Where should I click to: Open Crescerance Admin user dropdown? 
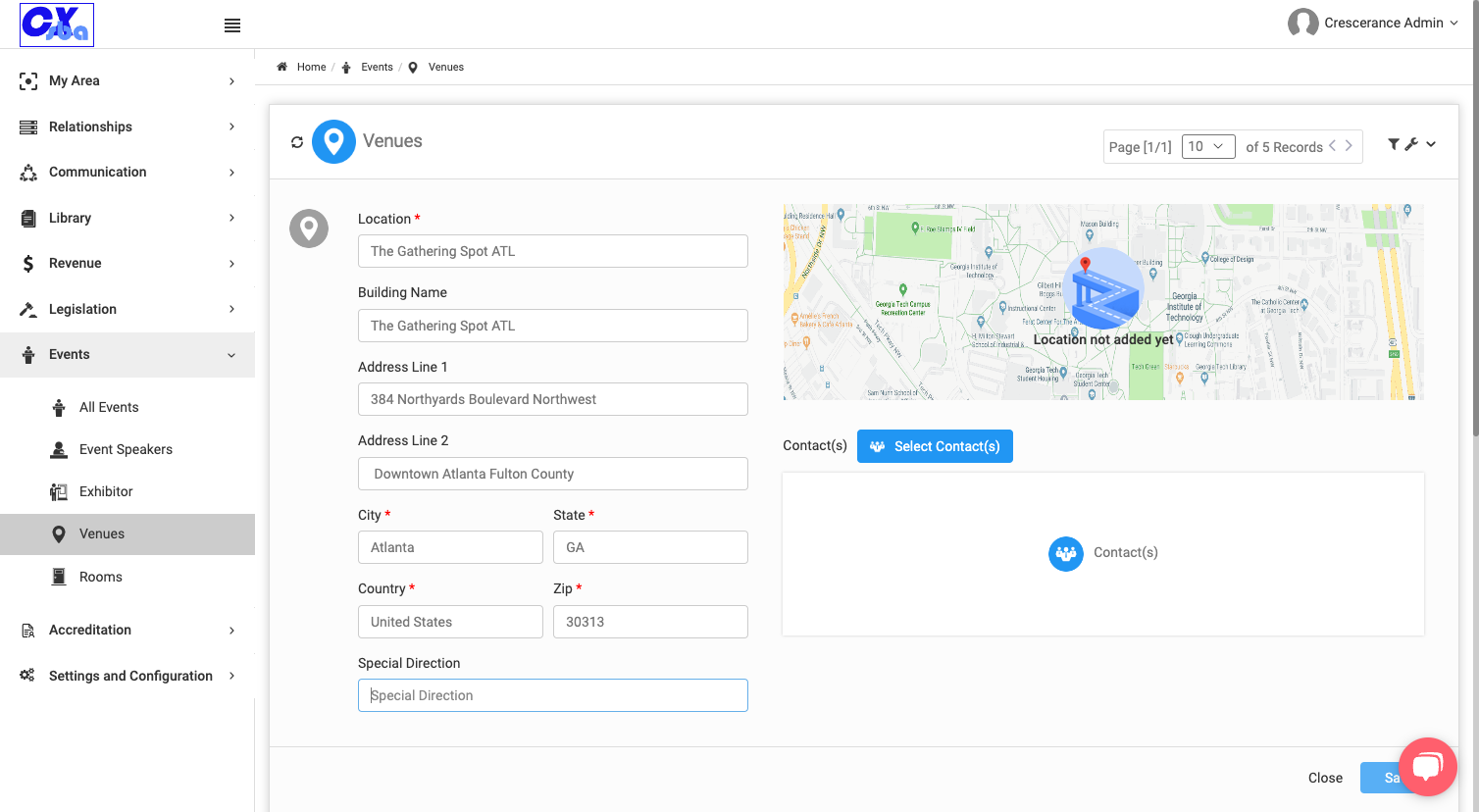point(1390,23)
